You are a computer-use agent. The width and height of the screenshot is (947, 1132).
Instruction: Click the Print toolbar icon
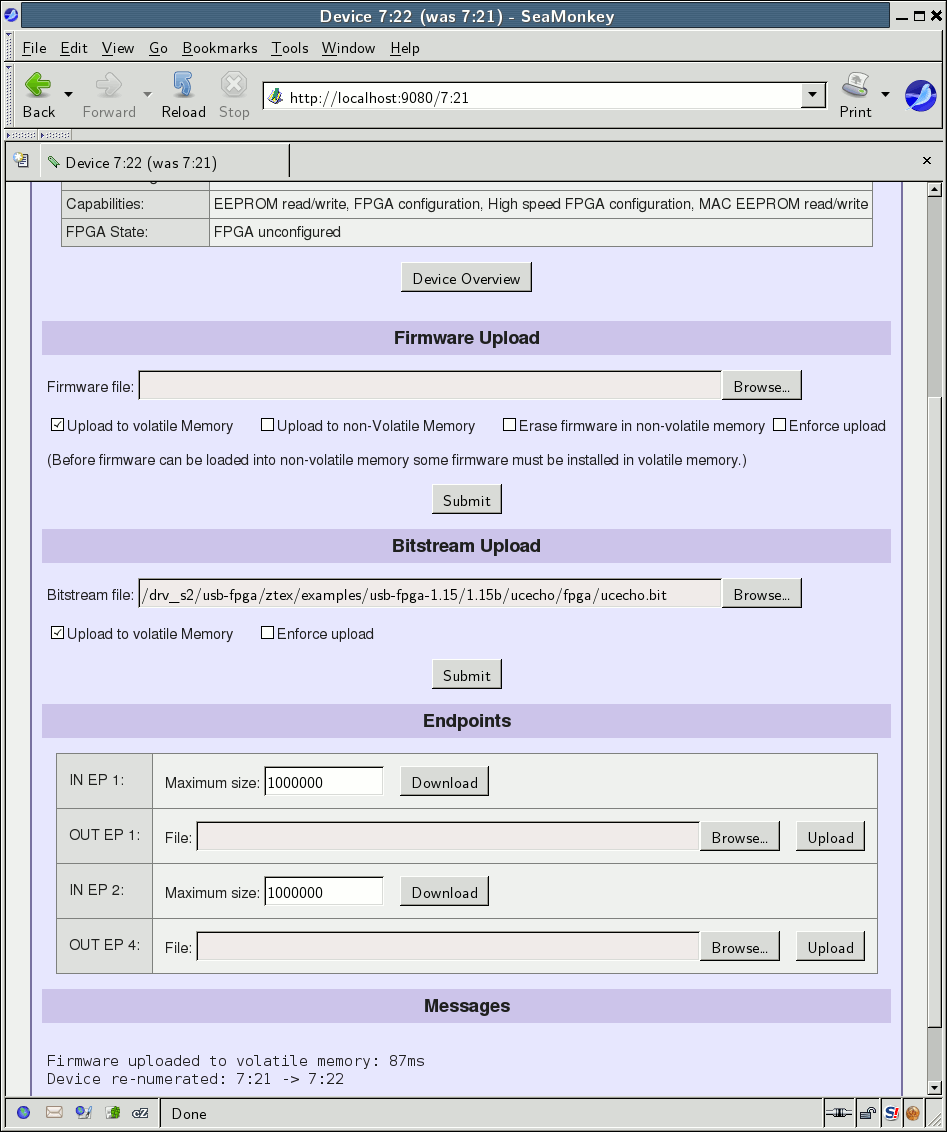(x=855, y=85)
